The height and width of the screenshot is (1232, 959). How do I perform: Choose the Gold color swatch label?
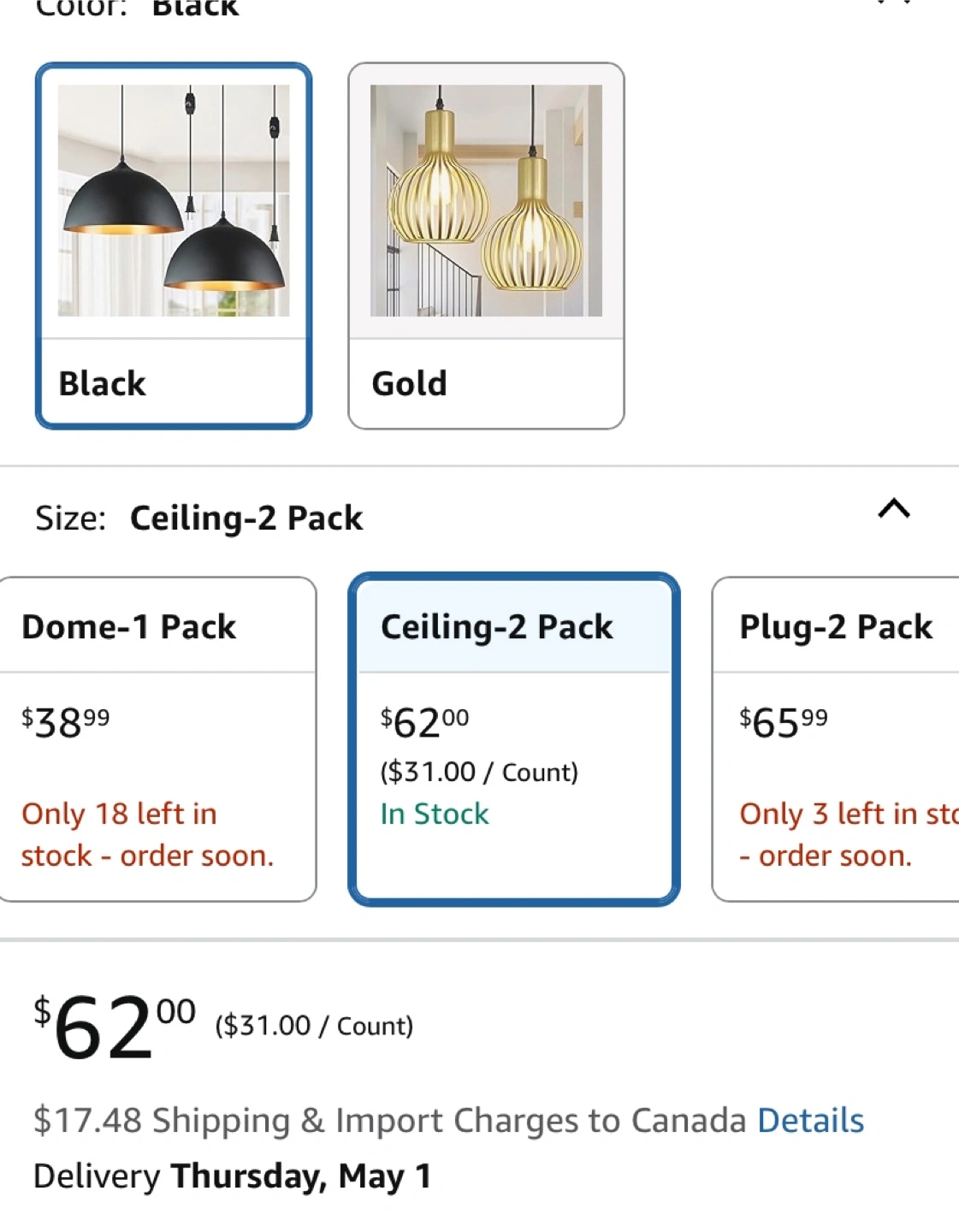pyautogui.click(x=409, y=384)
